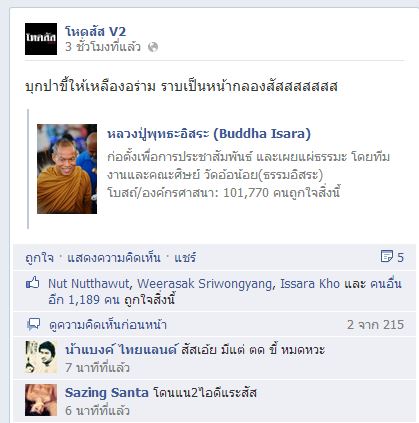This screenshot has width=419, height=423.
Task: Click the note icon beside the share count 5
Action: point(387,256)
